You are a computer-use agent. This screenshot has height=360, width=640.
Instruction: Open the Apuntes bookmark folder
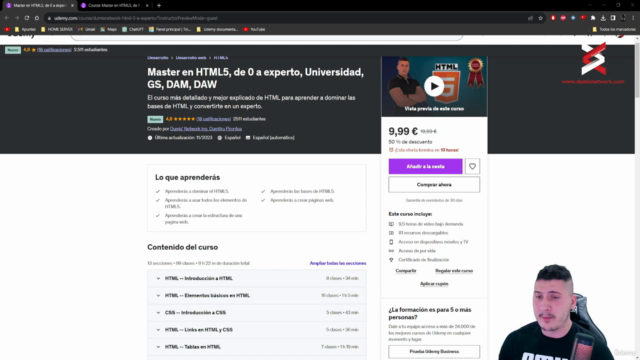pos(25,29)
